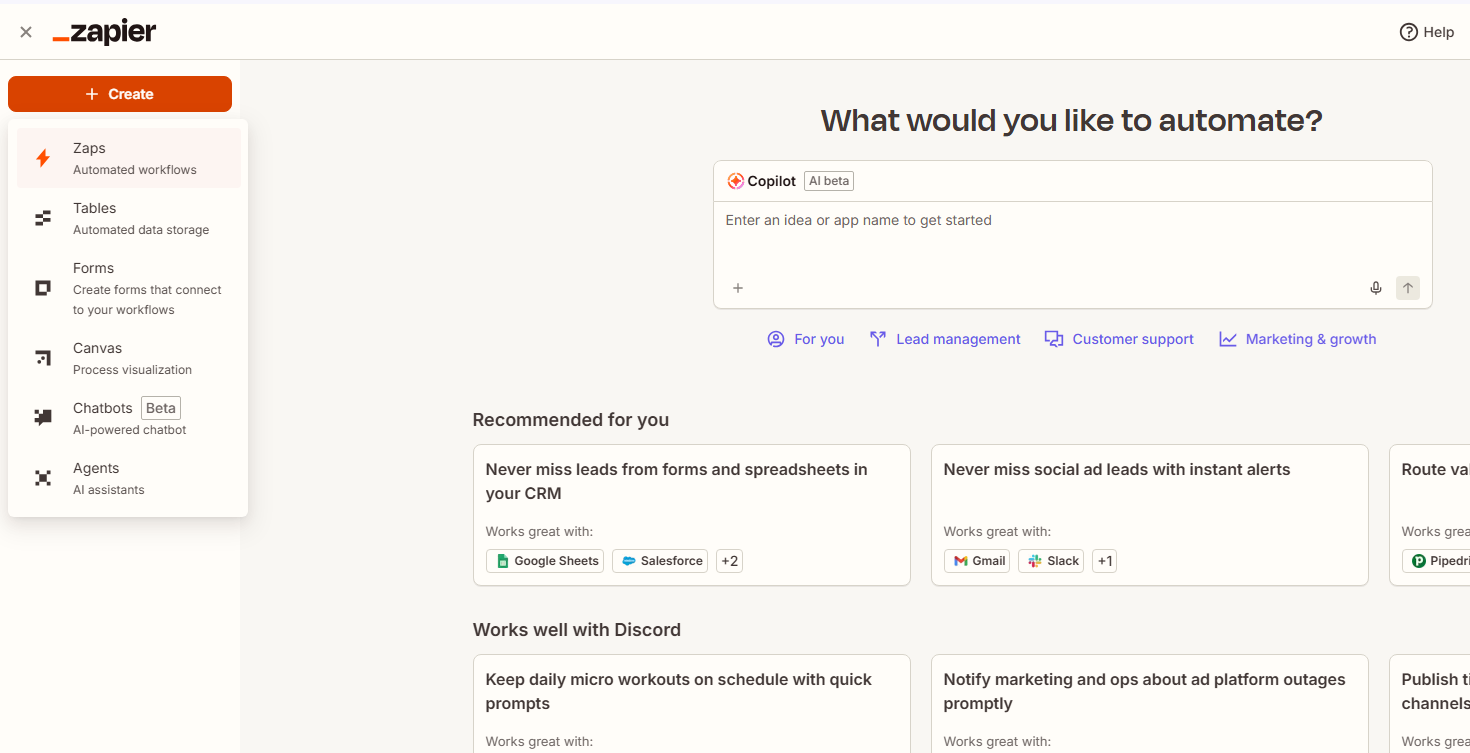
Task: Click the Chatbots icon in menu
Action: point(43,418)
